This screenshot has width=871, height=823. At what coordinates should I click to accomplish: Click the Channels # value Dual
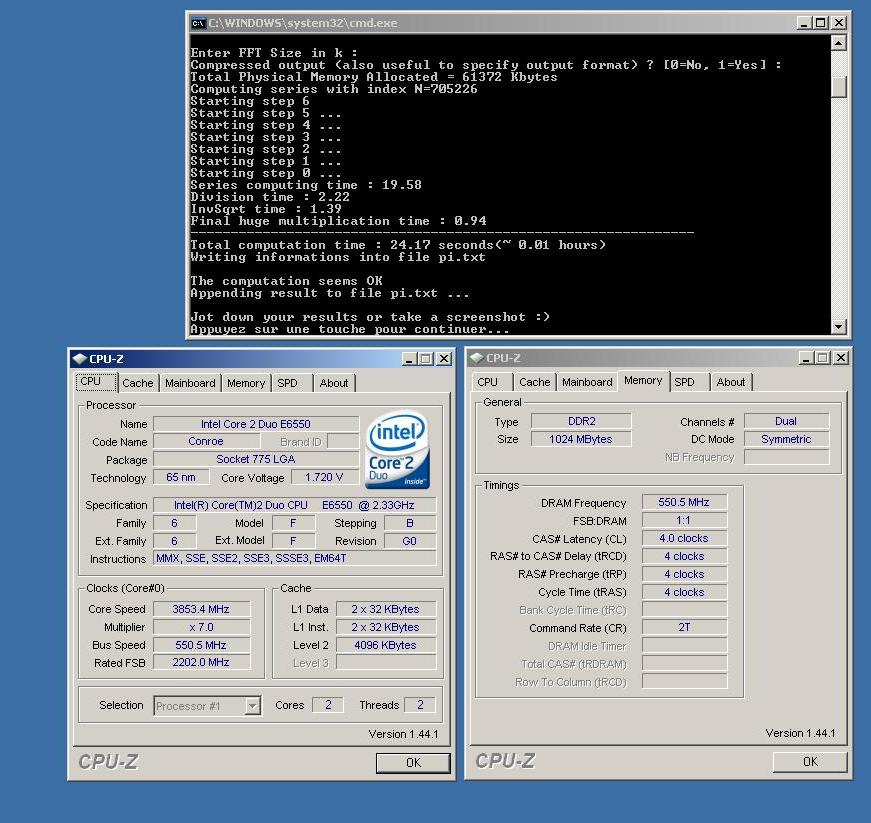point(786,421)
